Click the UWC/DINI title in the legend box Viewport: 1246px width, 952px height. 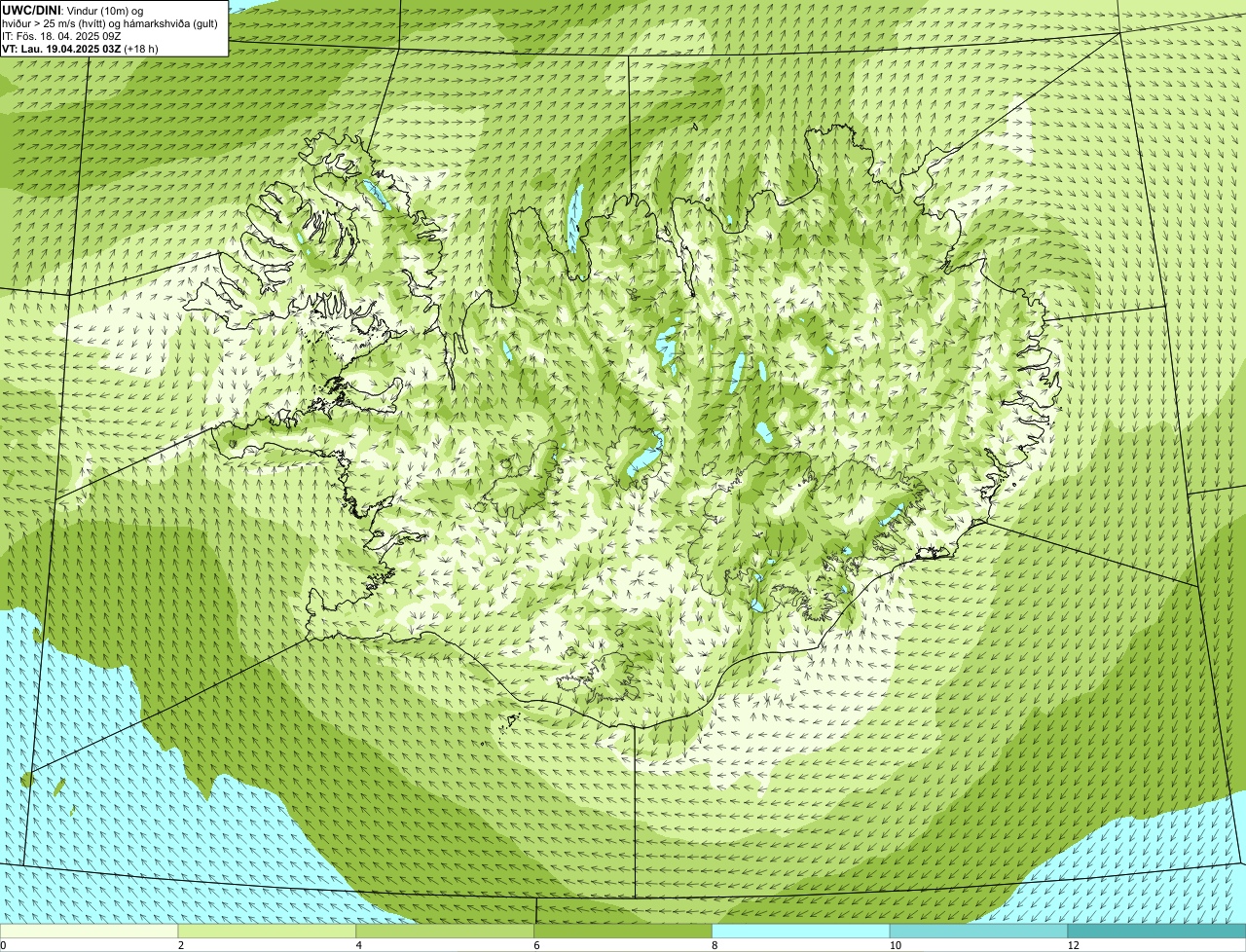[31, 10]
